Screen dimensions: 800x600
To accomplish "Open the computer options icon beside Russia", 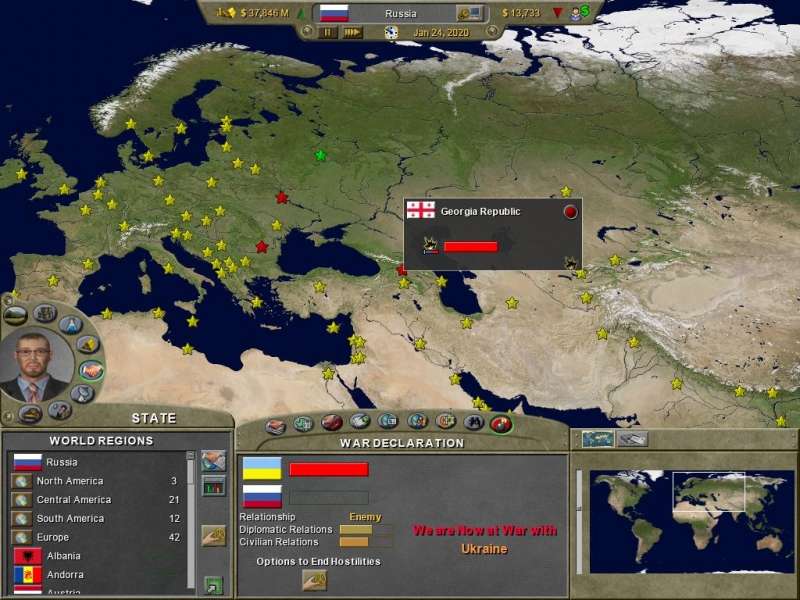I will [x=469, y=13].
